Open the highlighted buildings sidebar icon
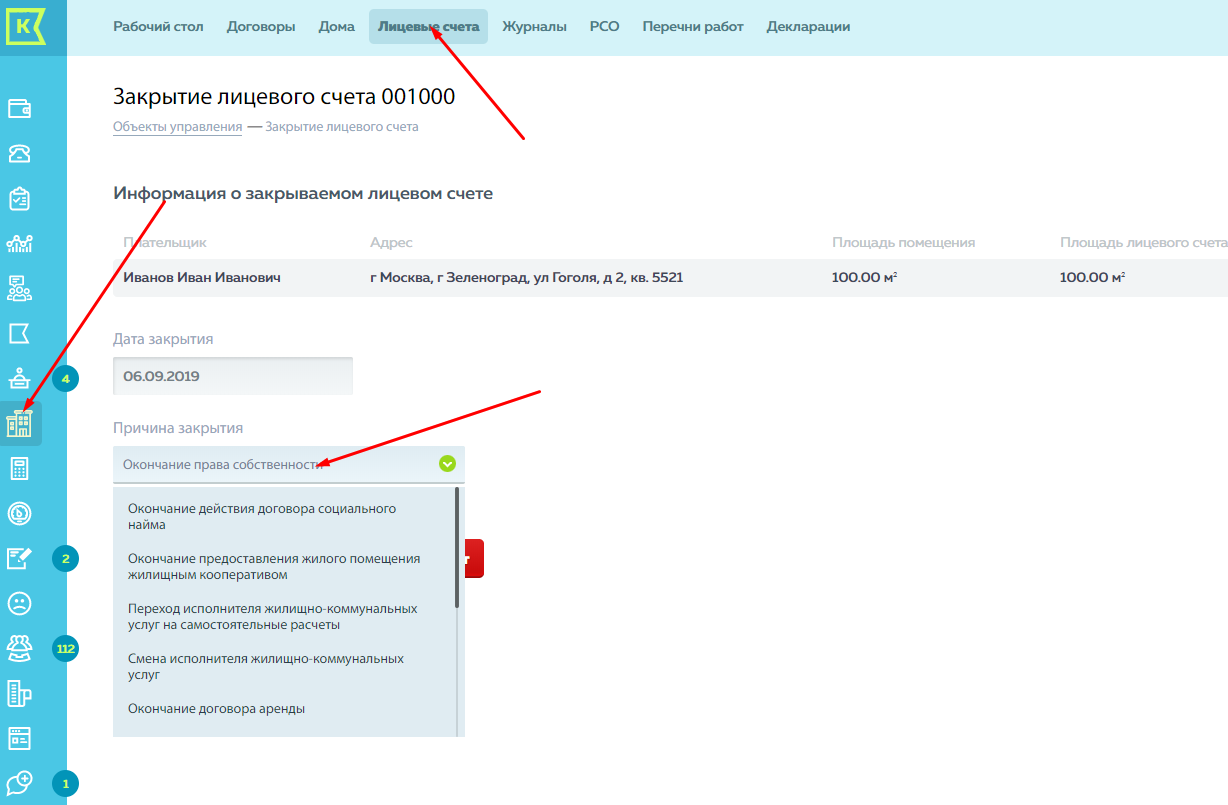 [20, 424]
